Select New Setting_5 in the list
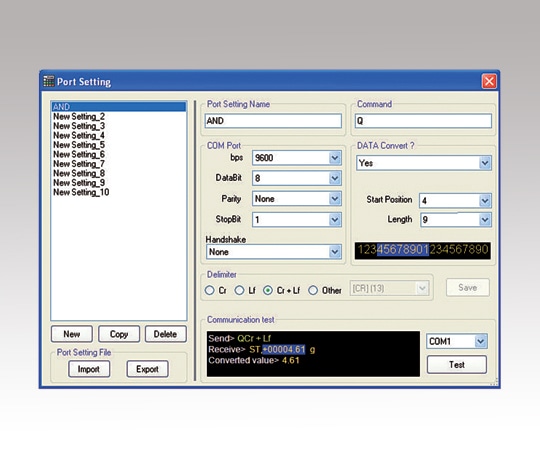Screen dimensions: 540x450 tap(79, 145)
